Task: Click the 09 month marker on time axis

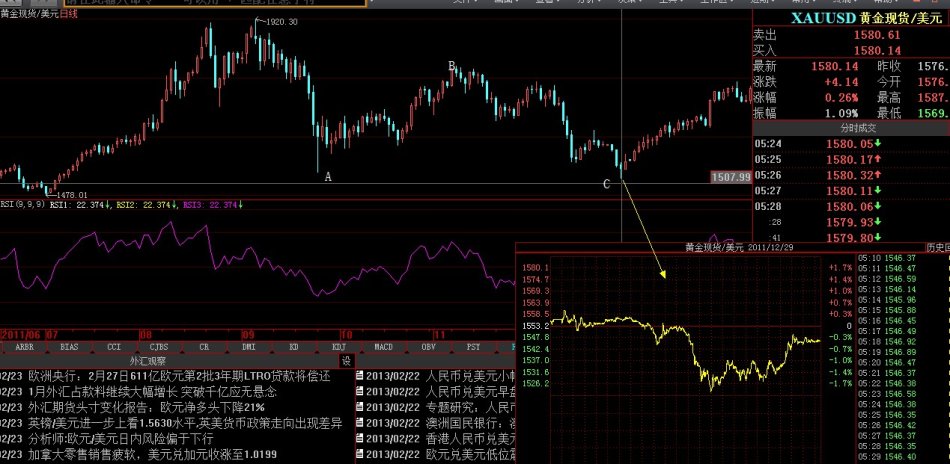Action: tap(248, 334)
